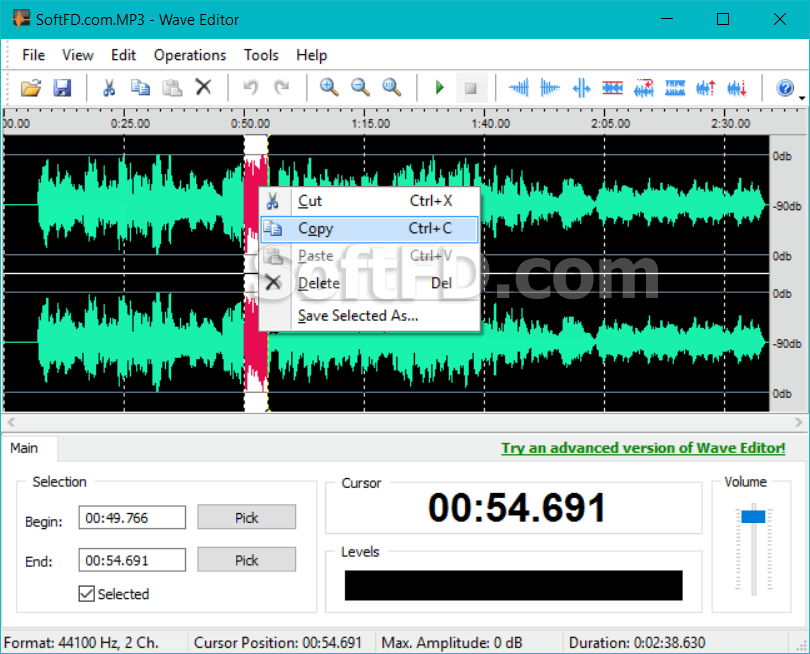Image resolution: width=810 pixels, height=654 pixels.
Task: Open the File menu
Action: [34, 55]
